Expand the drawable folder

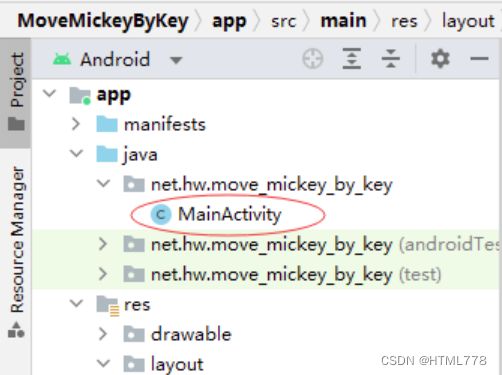103,334
